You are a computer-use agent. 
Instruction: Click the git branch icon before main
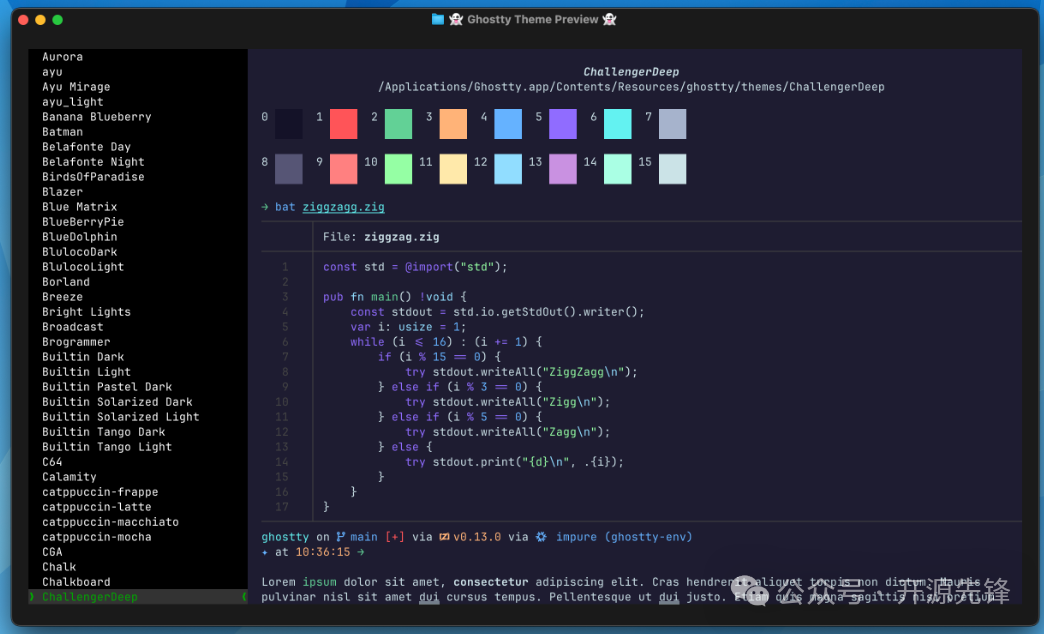(x=340, y=537)
